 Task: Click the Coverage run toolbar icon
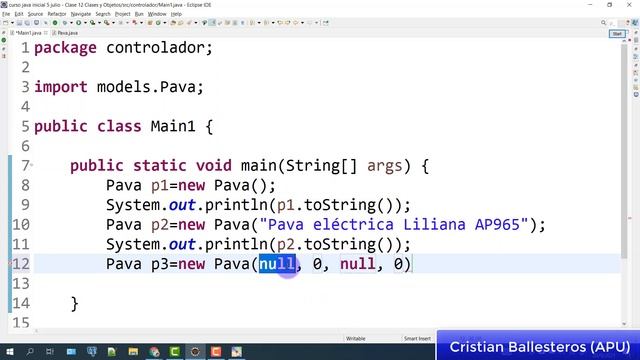click(x=93, y=23)
